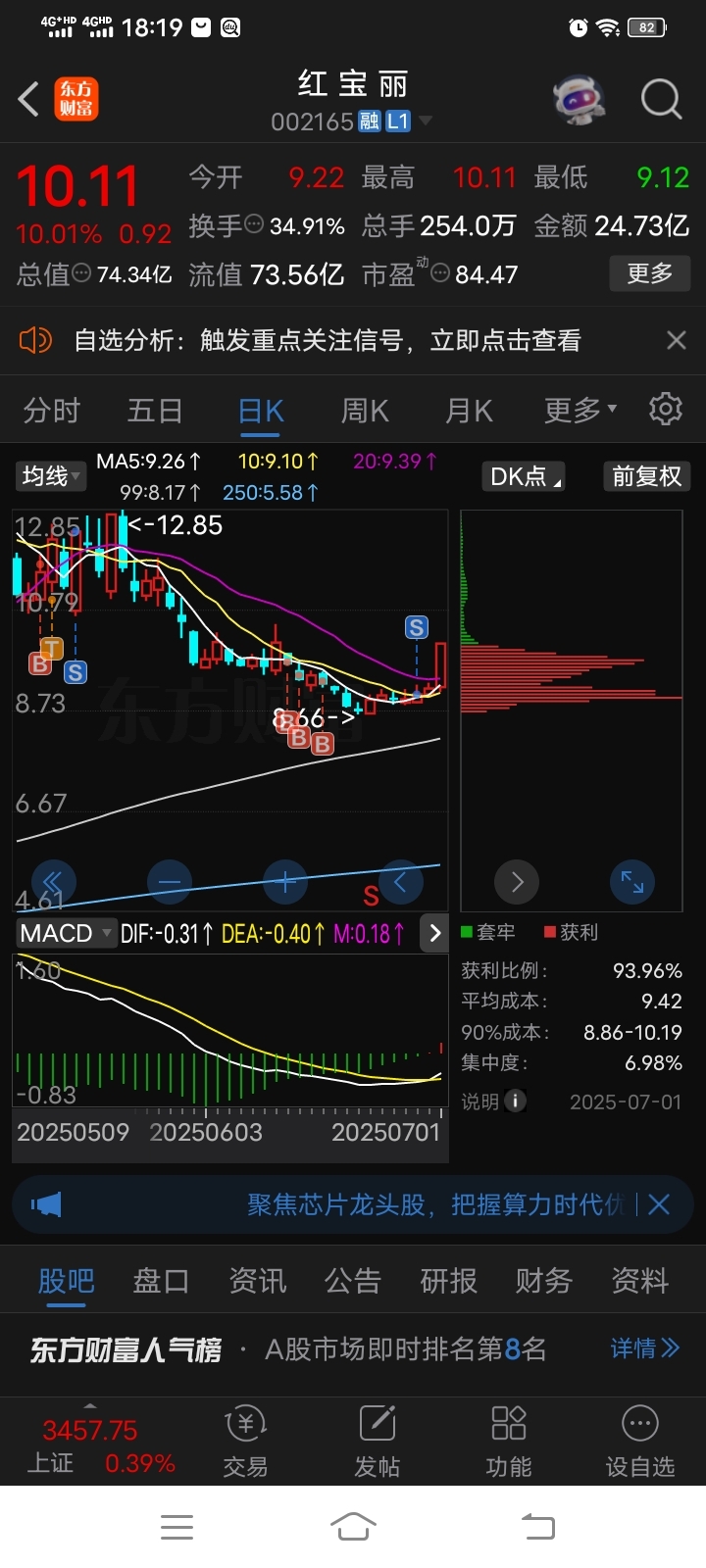The image size is (706, 1568).
Task: Switch to the 财务 tab
Action: [x=544, y=1281]
